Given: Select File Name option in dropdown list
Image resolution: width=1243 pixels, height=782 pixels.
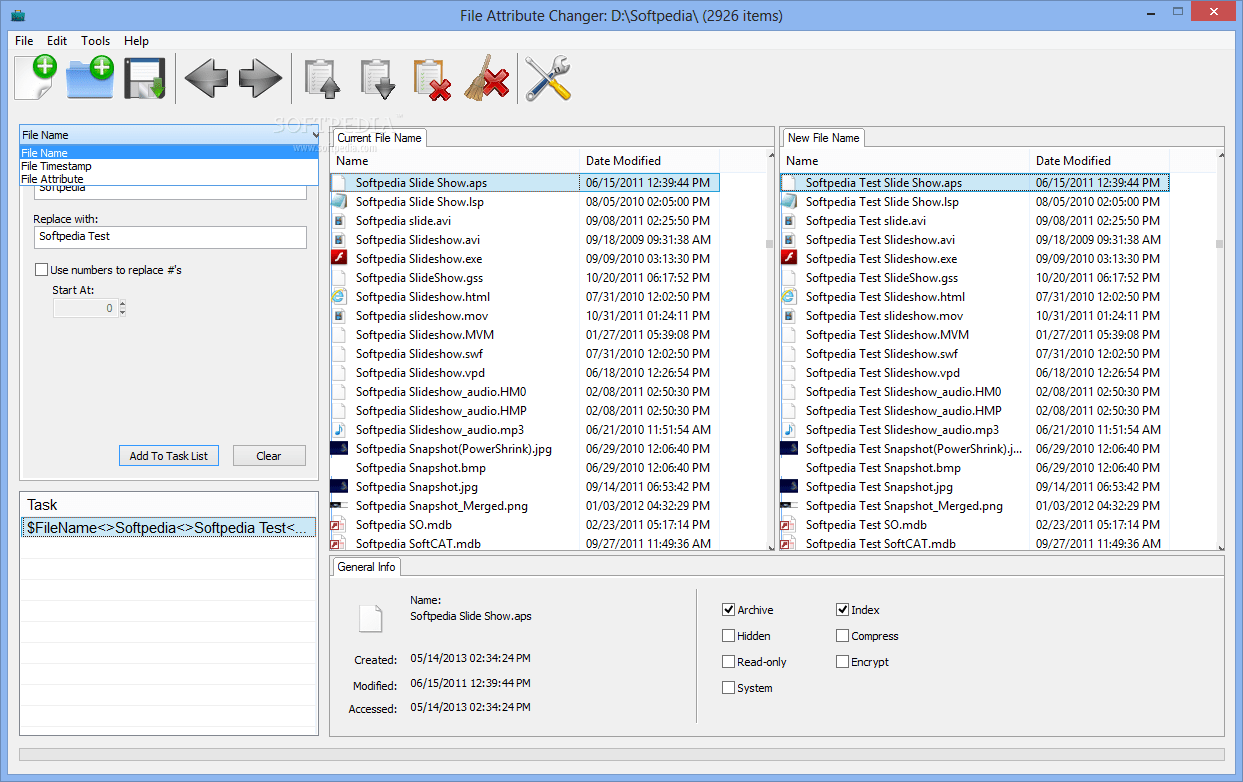Looking at the screenshot, I should click(x=169, y=153).
